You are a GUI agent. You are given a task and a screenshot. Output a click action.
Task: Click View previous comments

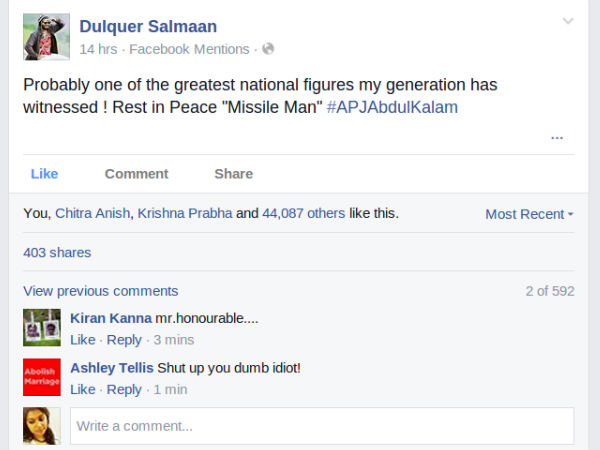pyautogui.click(x=100, y=291)
